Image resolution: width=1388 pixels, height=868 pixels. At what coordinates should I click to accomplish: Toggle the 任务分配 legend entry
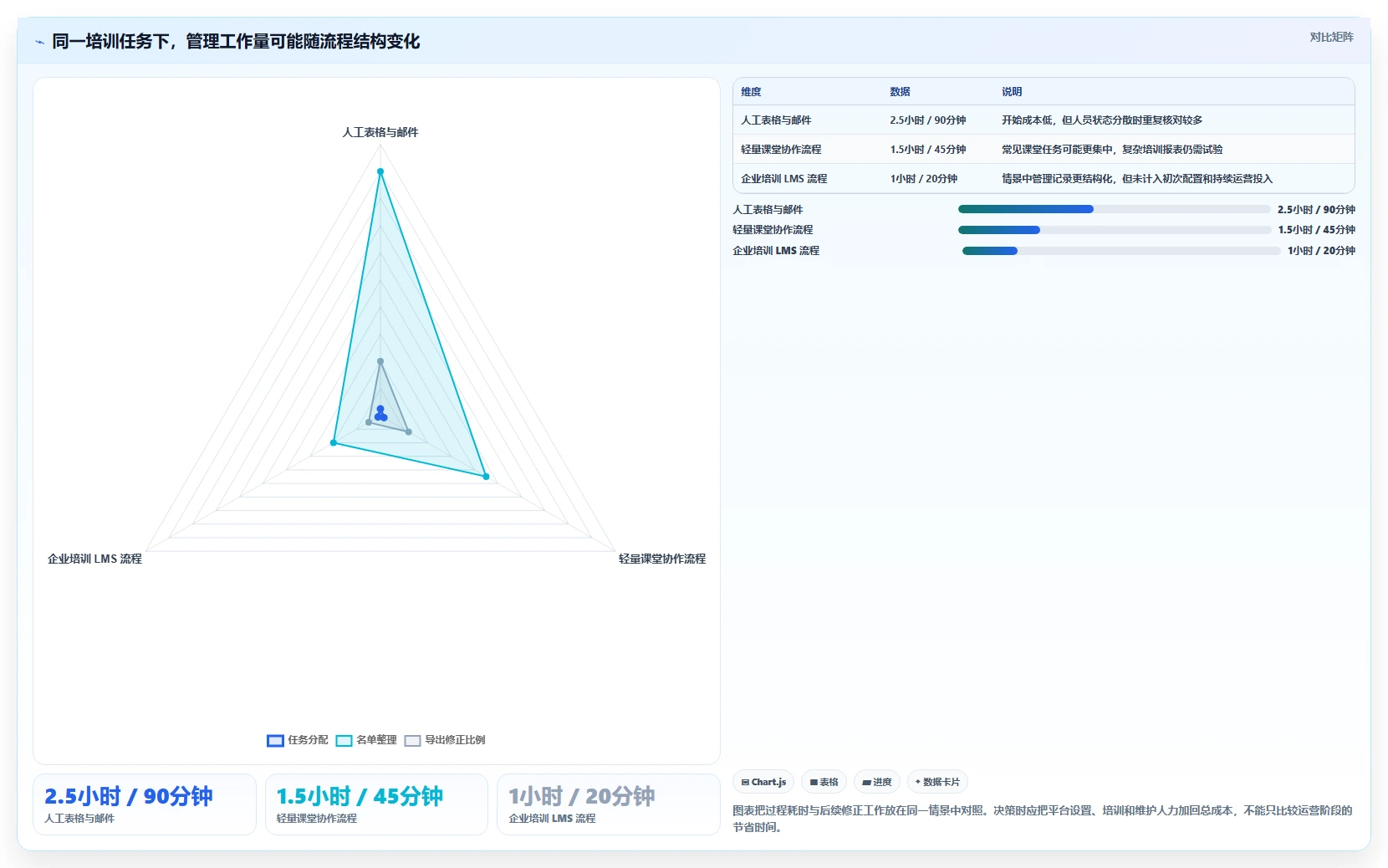pyautogui.click(x=298, y=740)
